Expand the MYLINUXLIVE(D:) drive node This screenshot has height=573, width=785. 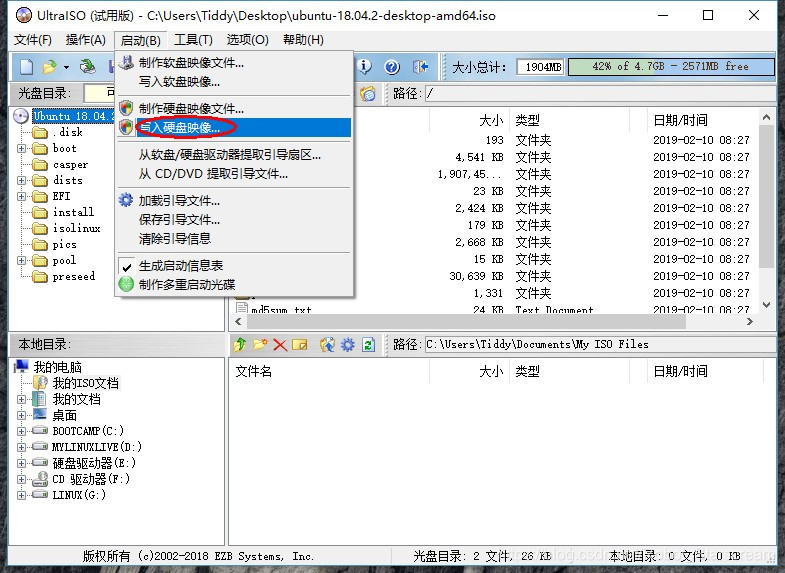(21, 447)
